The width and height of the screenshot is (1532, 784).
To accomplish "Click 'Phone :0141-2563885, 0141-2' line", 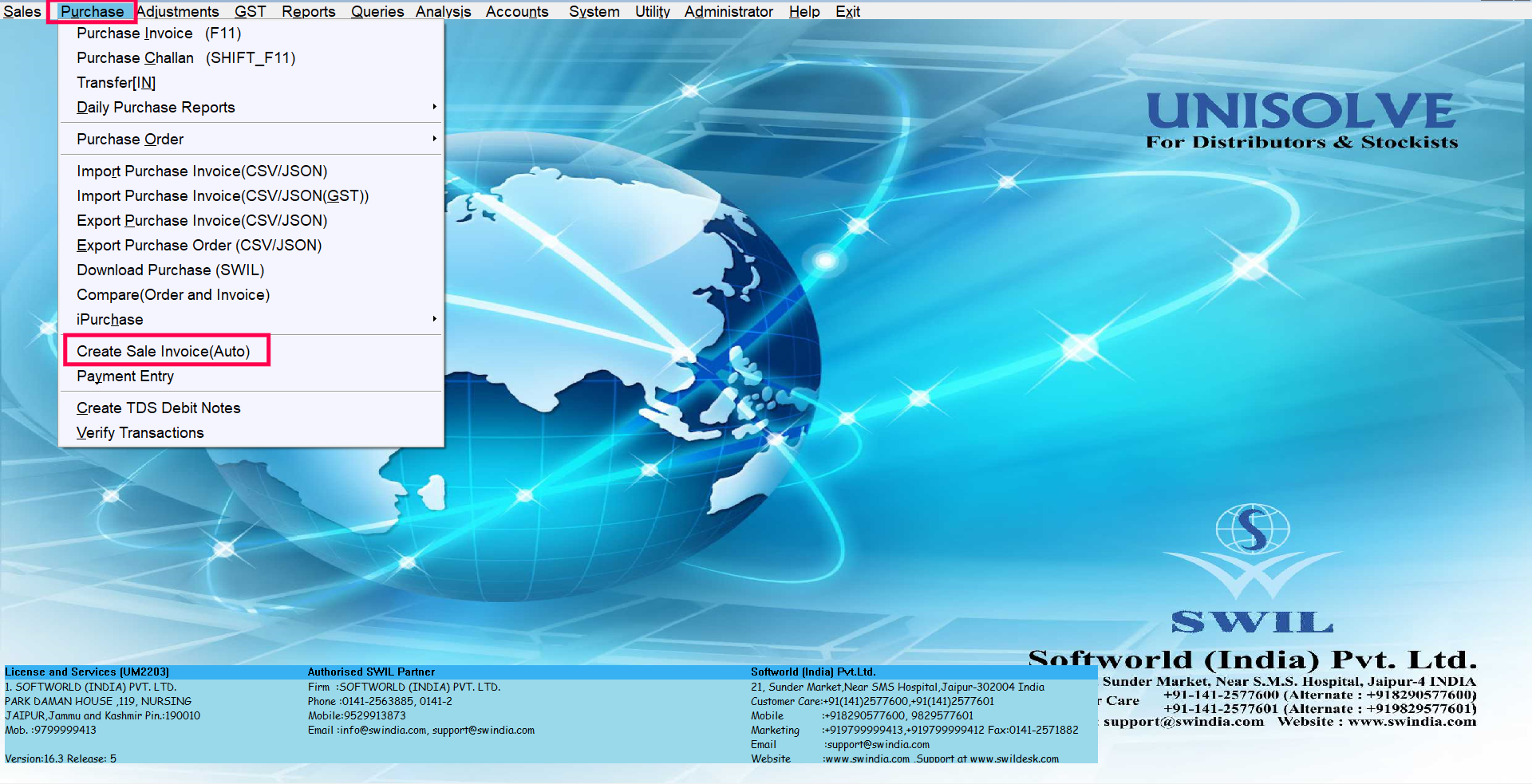I will [x=380, y=702].
